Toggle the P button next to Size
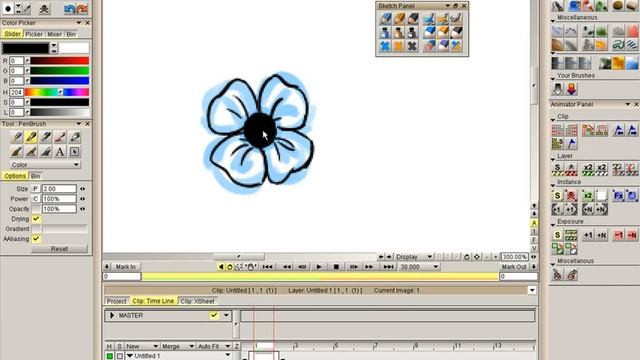Image resolution: width=640 pixels, height=360 pixels. (x=36, y=189)
